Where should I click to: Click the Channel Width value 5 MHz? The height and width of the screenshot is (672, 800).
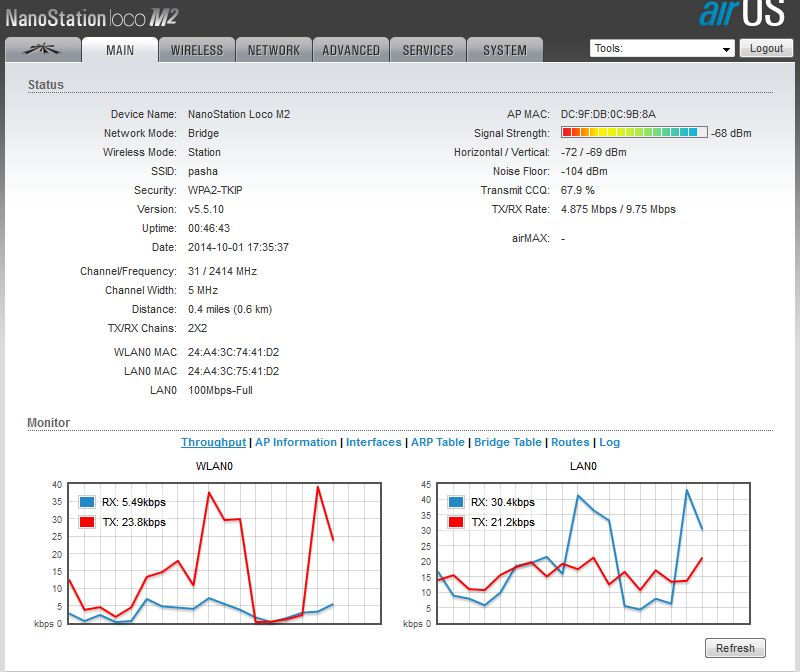tap(203, 290)
